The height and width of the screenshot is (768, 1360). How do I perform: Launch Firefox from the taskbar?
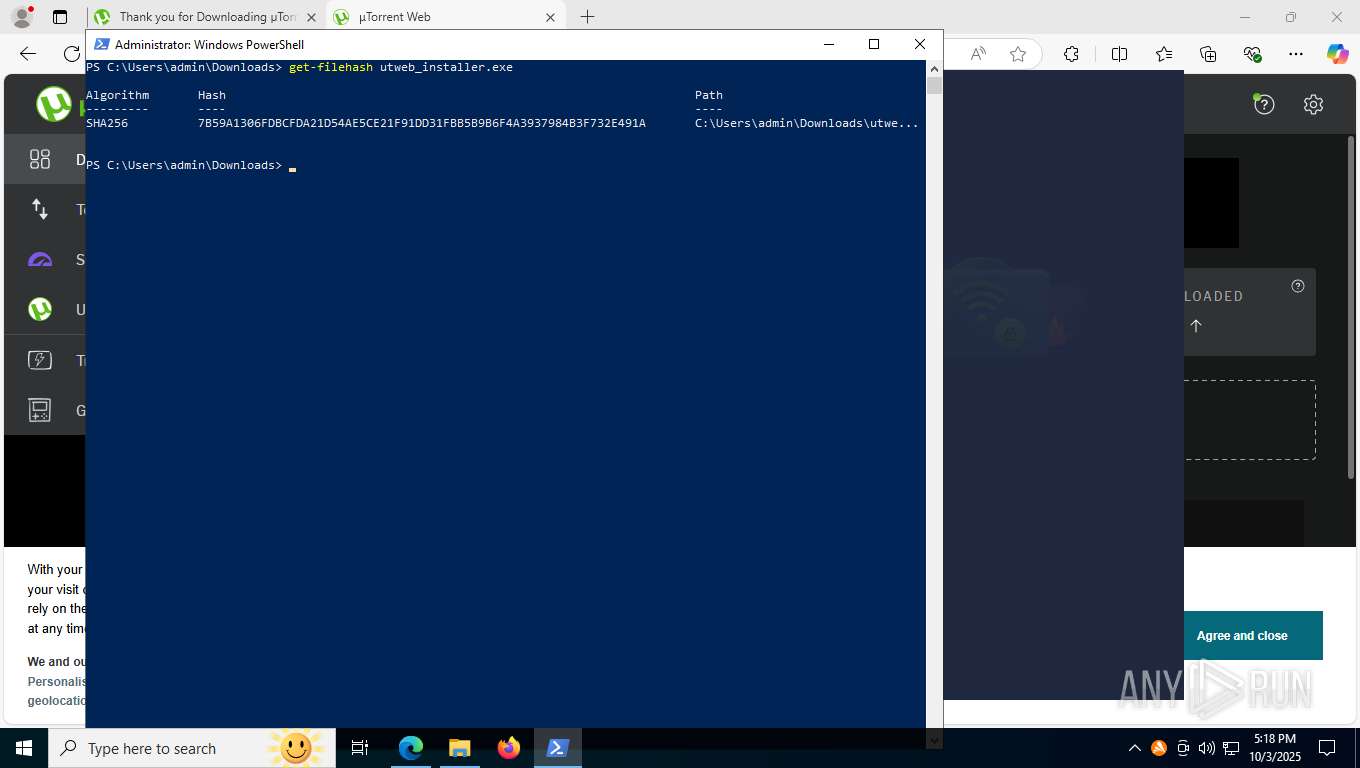point(509,748)
